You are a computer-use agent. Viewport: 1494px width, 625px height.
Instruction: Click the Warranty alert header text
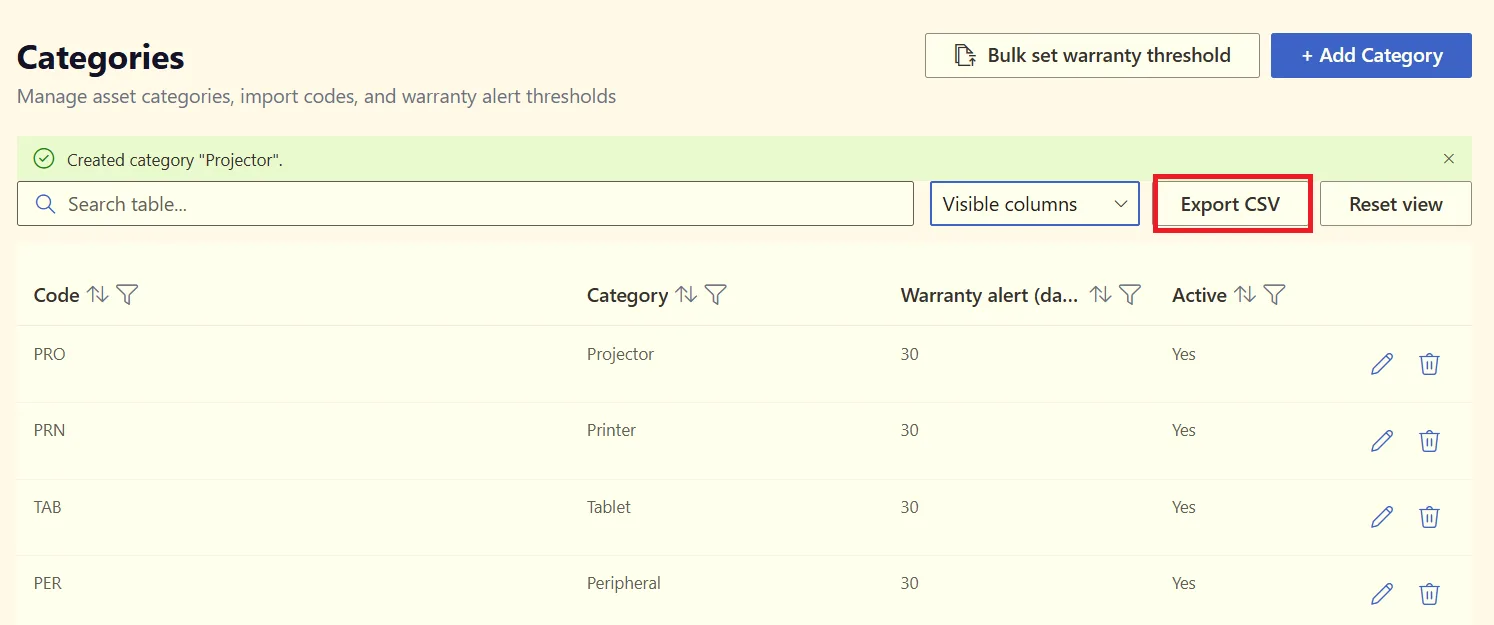pyautogui.click(x=990, y=295)
